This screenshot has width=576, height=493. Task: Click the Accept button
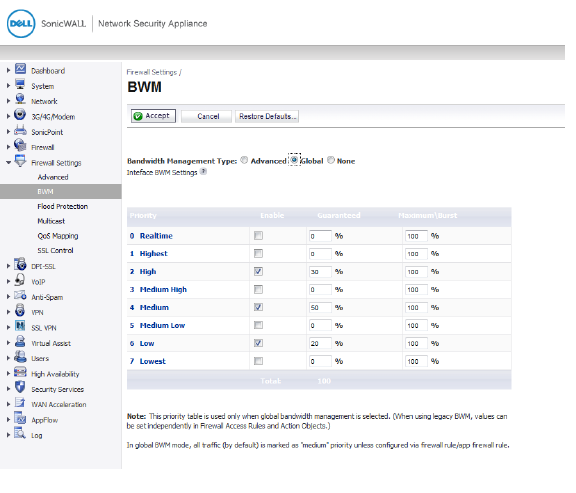tap(153, 116)
